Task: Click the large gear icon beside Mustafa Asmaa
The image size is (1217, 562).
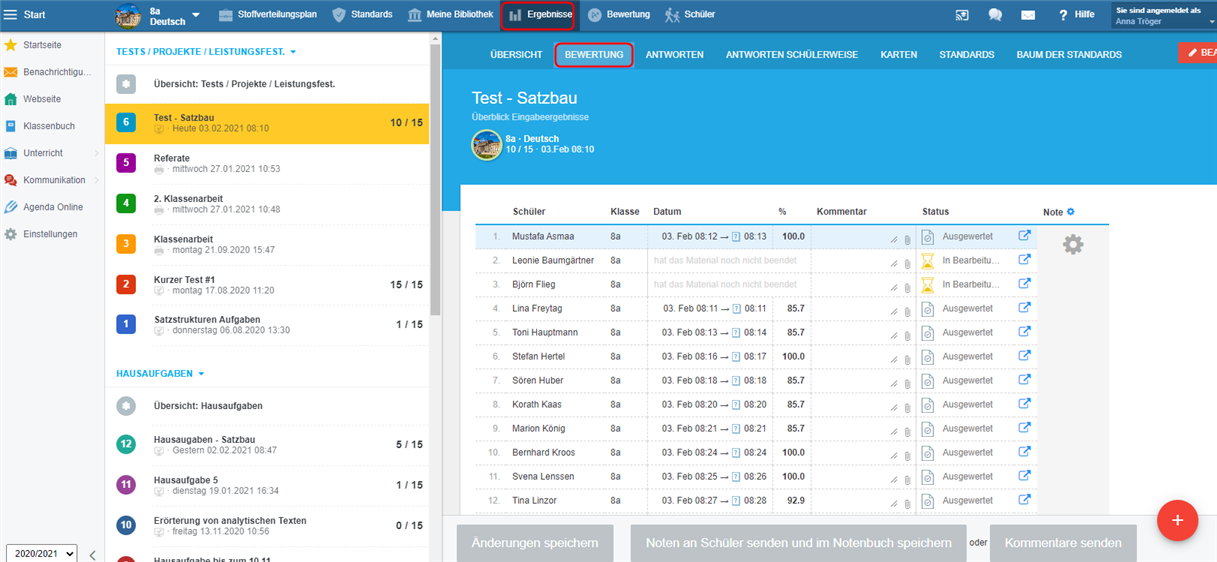Action: (x=1073, y=244)
